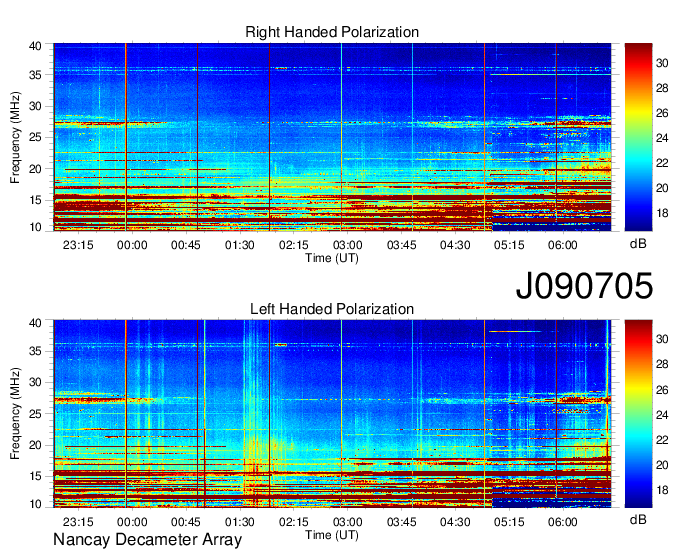Click the Right Handed Polarization spectrogram image
Screen dimensions: 680x552
point(332,137)
